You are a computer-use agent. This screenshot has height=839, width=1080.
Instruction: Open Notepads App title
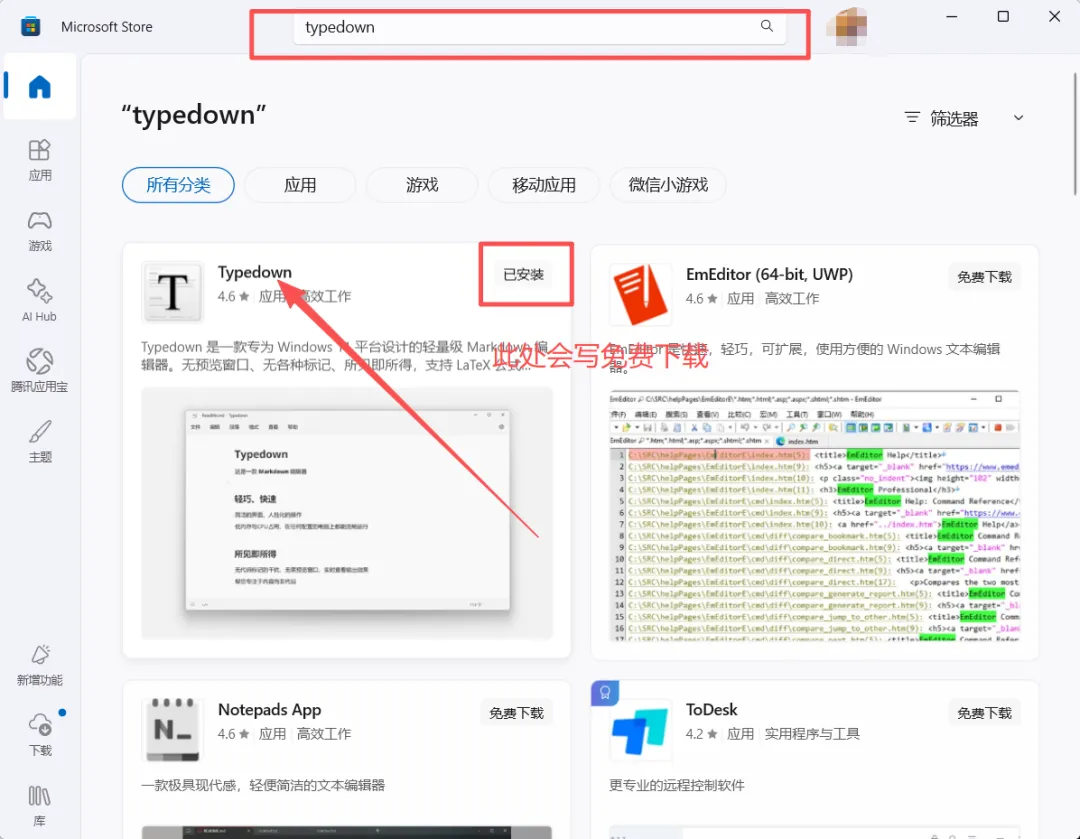point(269,709)
